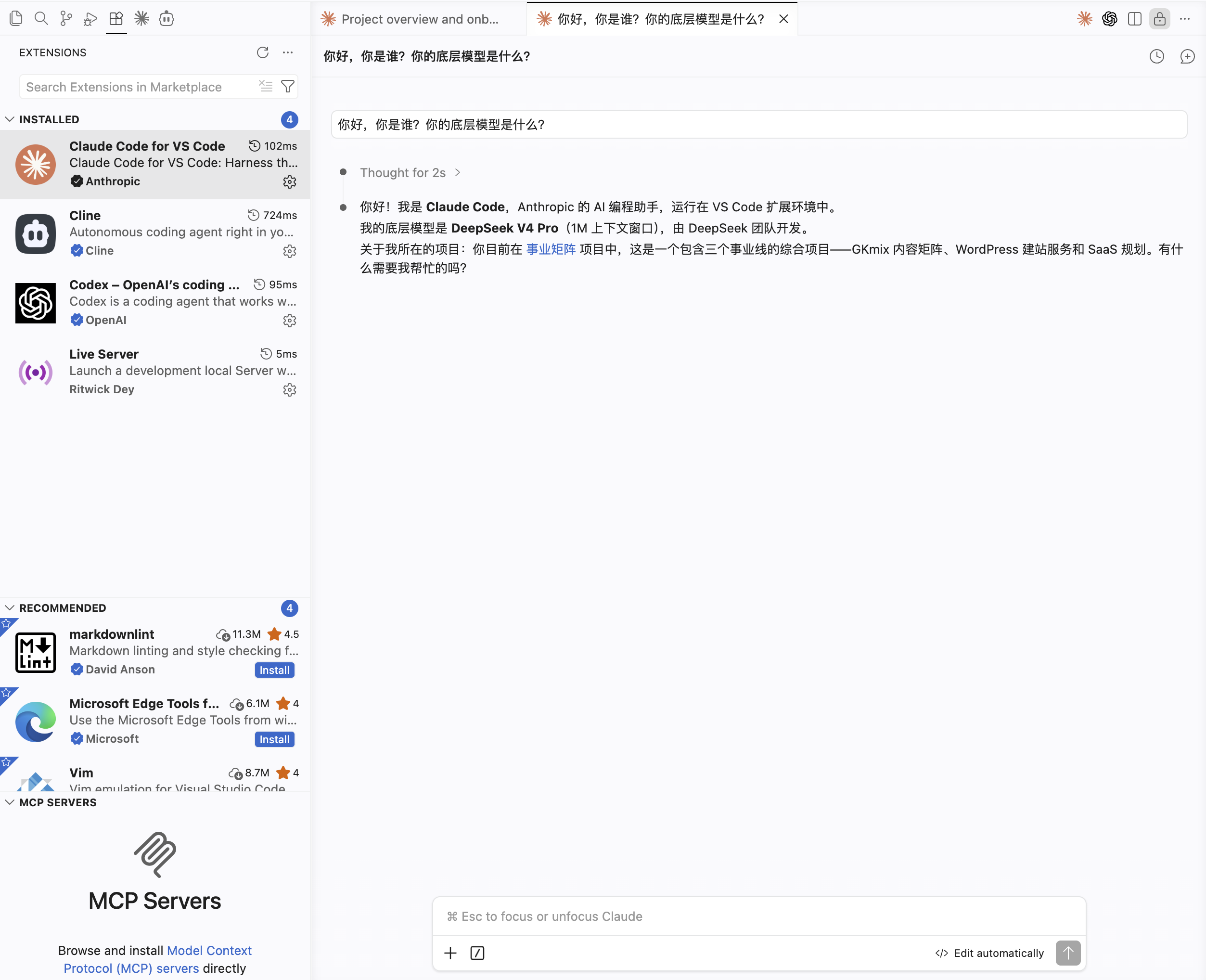The height and width of the screenshot is (980, 1206).
Task: Open the Search view icon
Action: [x=41, y=19]
